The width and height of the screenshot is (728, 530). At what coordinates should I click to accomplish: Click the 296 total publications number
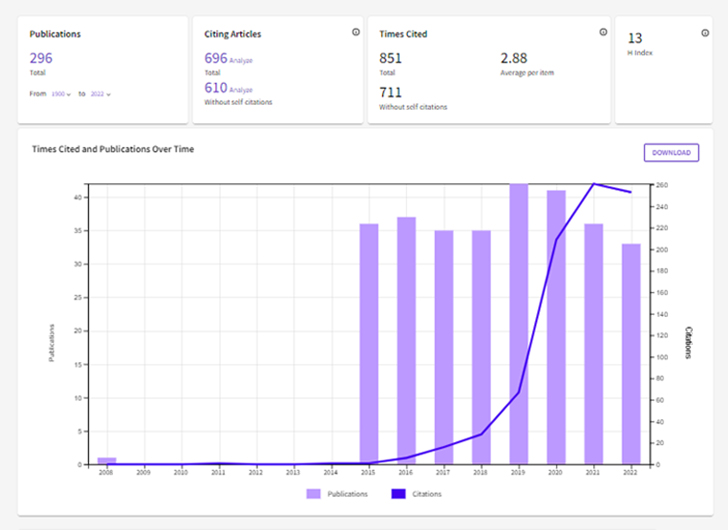(x=41, y=58)
